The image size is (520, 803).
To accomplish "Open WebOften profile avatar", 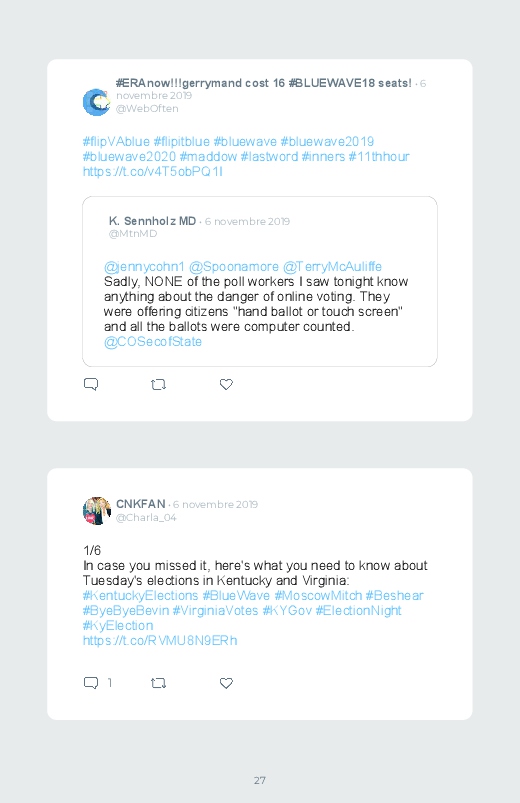I will pyautogui.click(x=96, y=102).
